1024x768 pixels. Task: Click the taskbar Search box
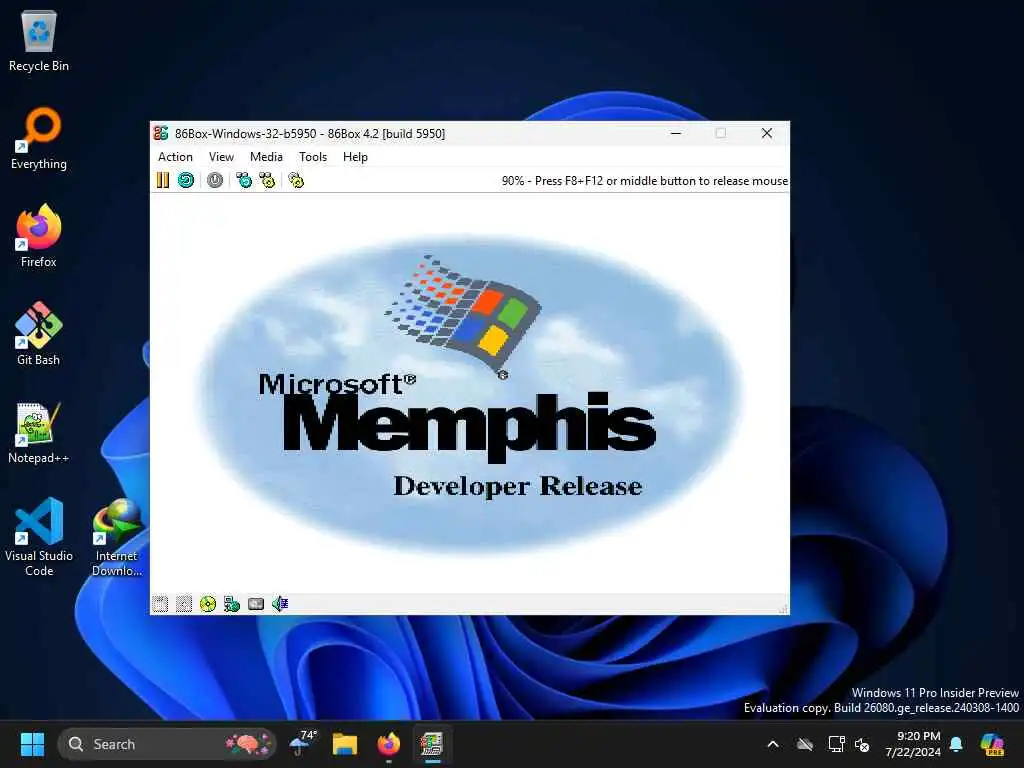pyautogui.click(x=167, y=744)
